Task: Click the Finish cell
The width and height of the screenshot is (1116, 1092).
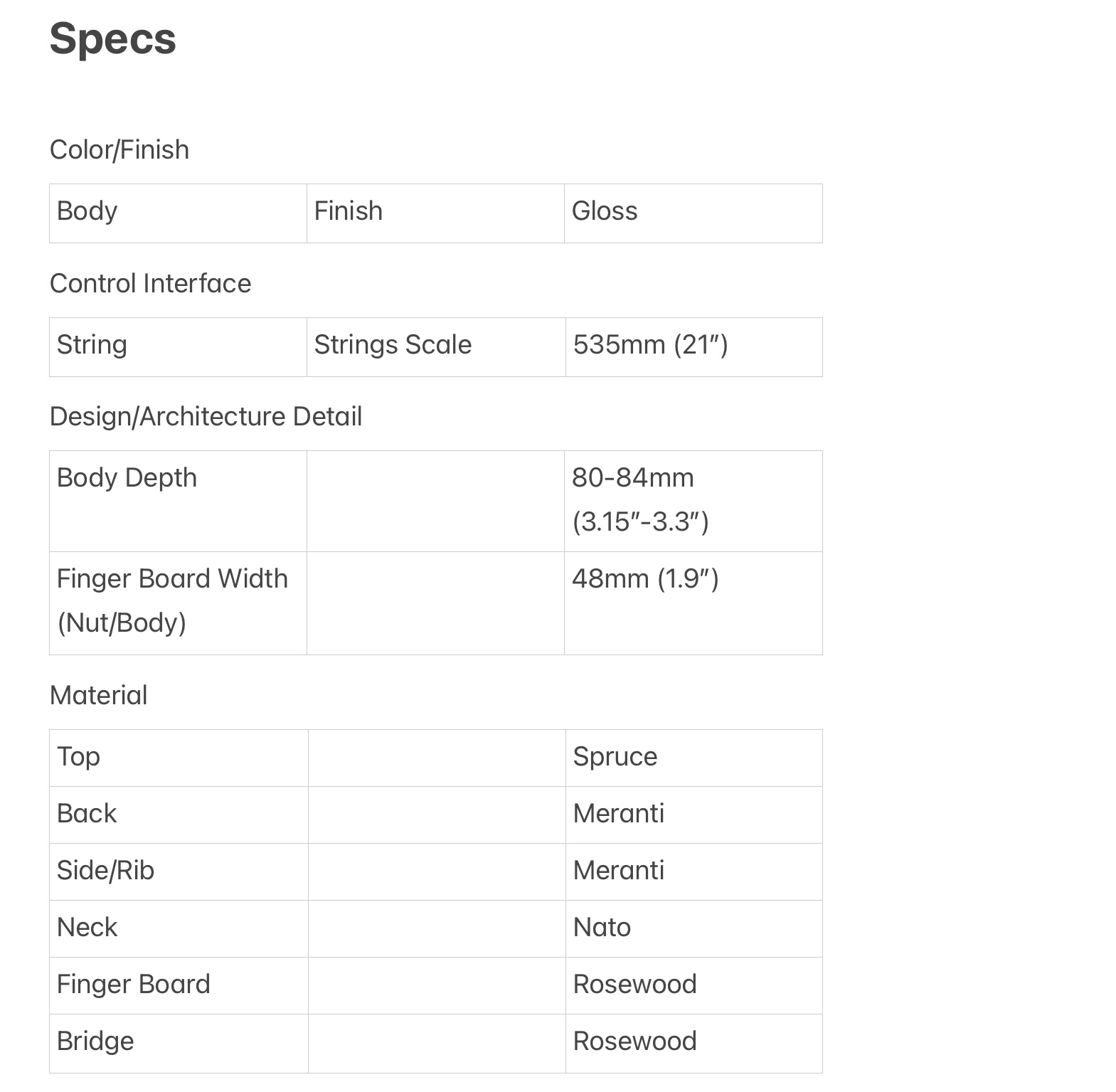Action: coord(435,213)
